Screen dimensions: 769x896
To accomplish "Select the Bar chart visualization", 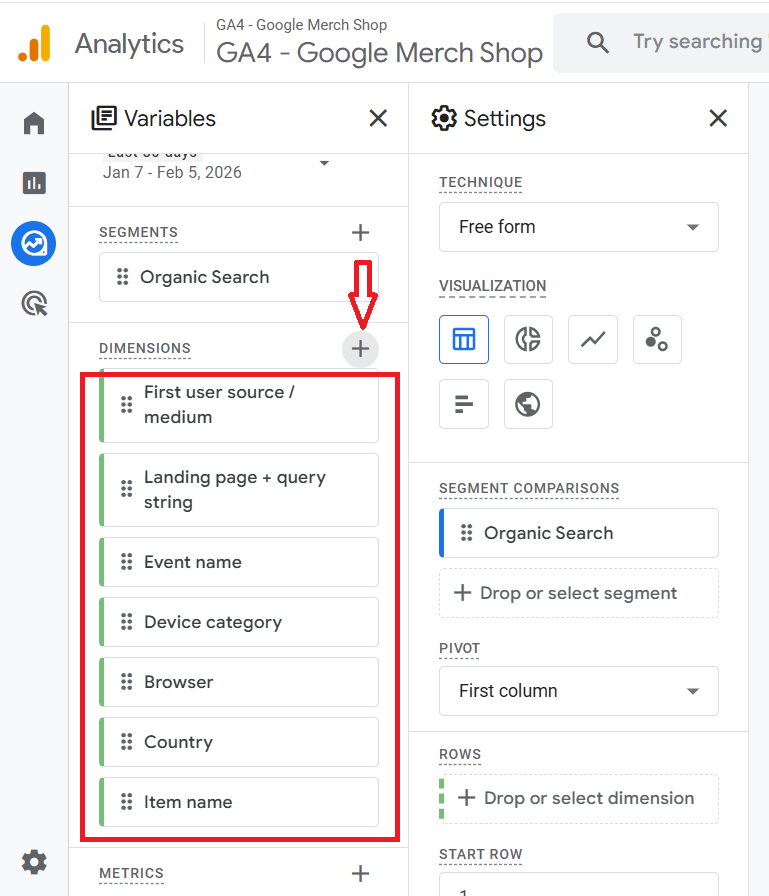I will pos(464,404).
